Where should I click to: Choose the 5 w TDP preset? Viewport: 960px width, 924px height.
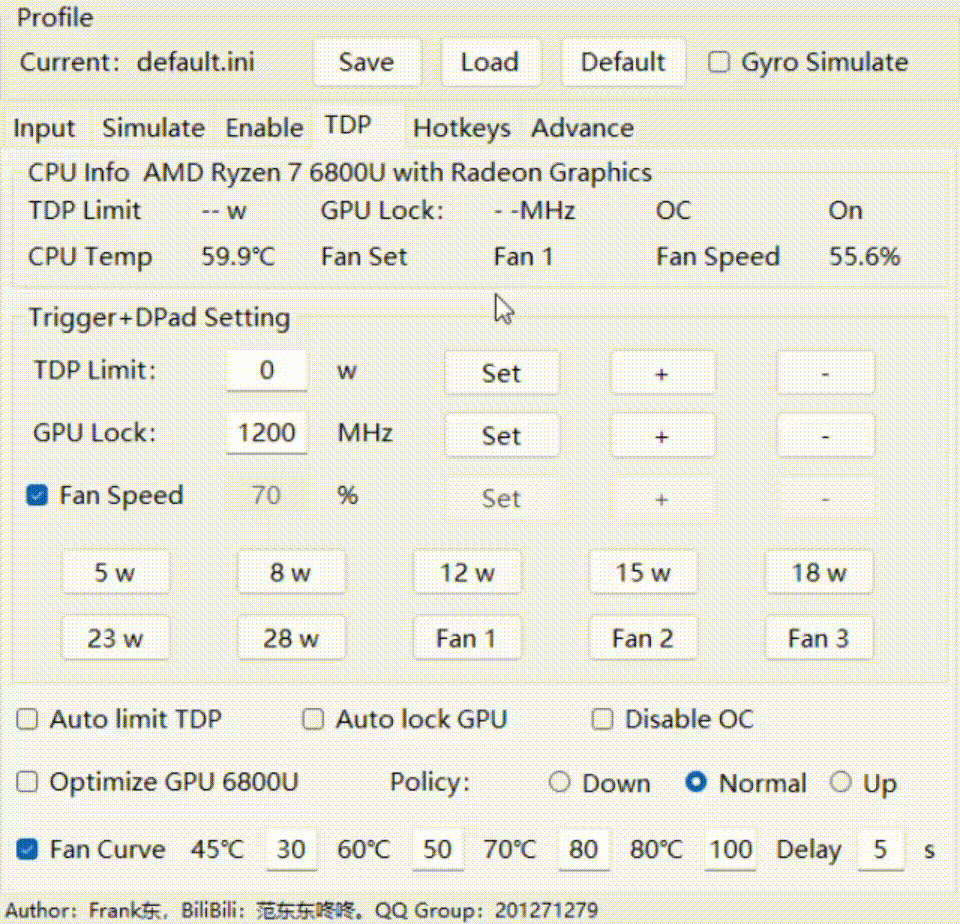[115, 573]
